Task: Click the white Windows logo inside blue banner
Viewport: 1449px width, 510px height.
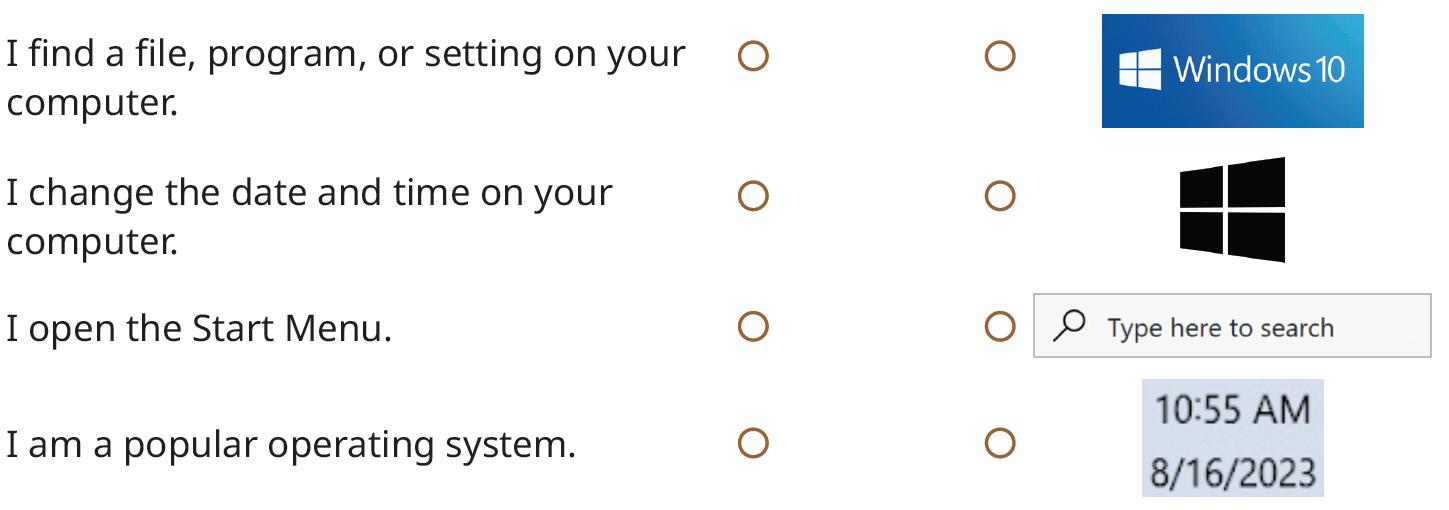Action: click(1139, 71)
